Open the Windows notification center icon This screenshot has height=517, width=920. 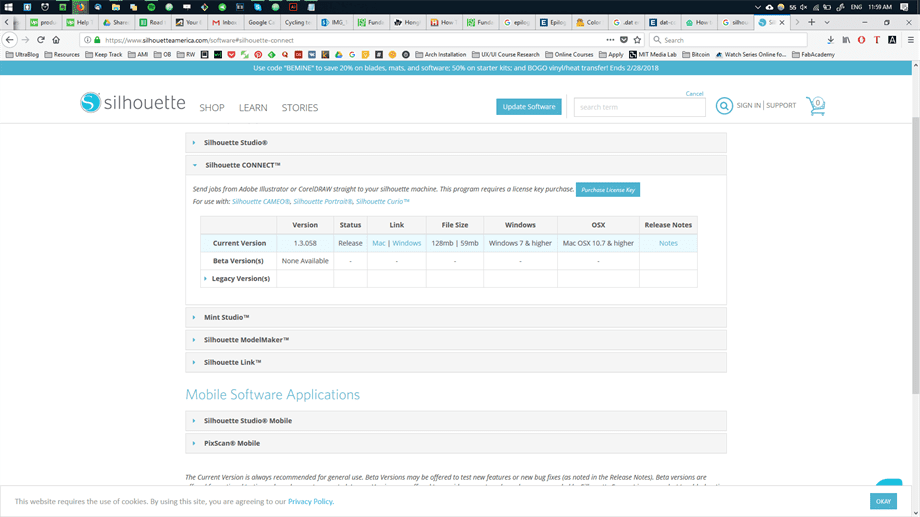click(904, 7)
